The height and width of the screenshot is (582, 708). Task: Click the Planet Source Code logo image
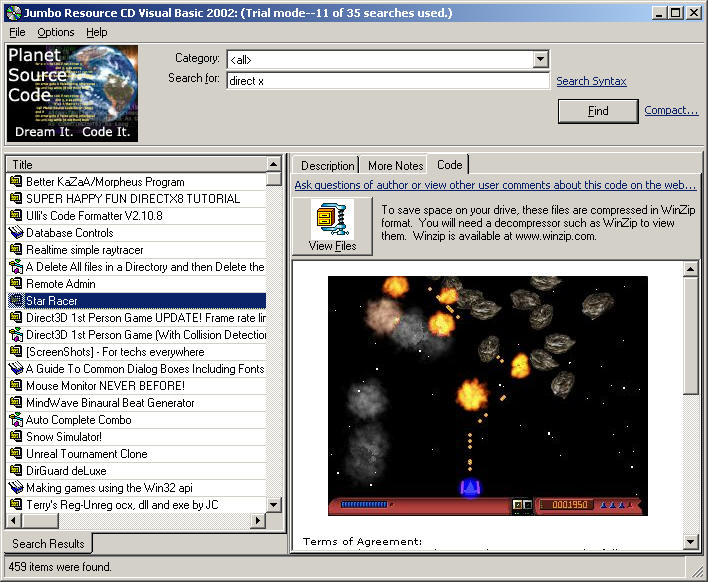tap(72, 93)
